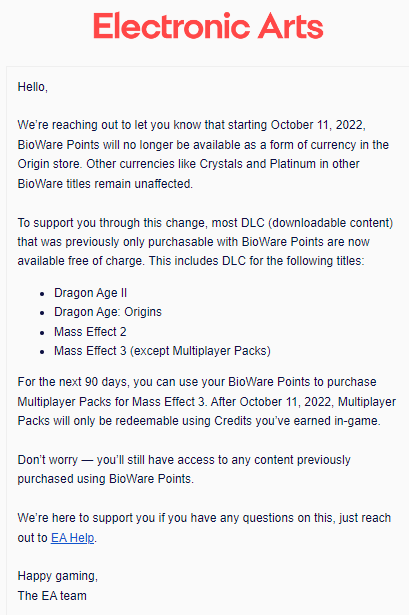This screenshot has width=409, height=615.
Task: Click "The EA team" signature line
Action: [52, 596]
